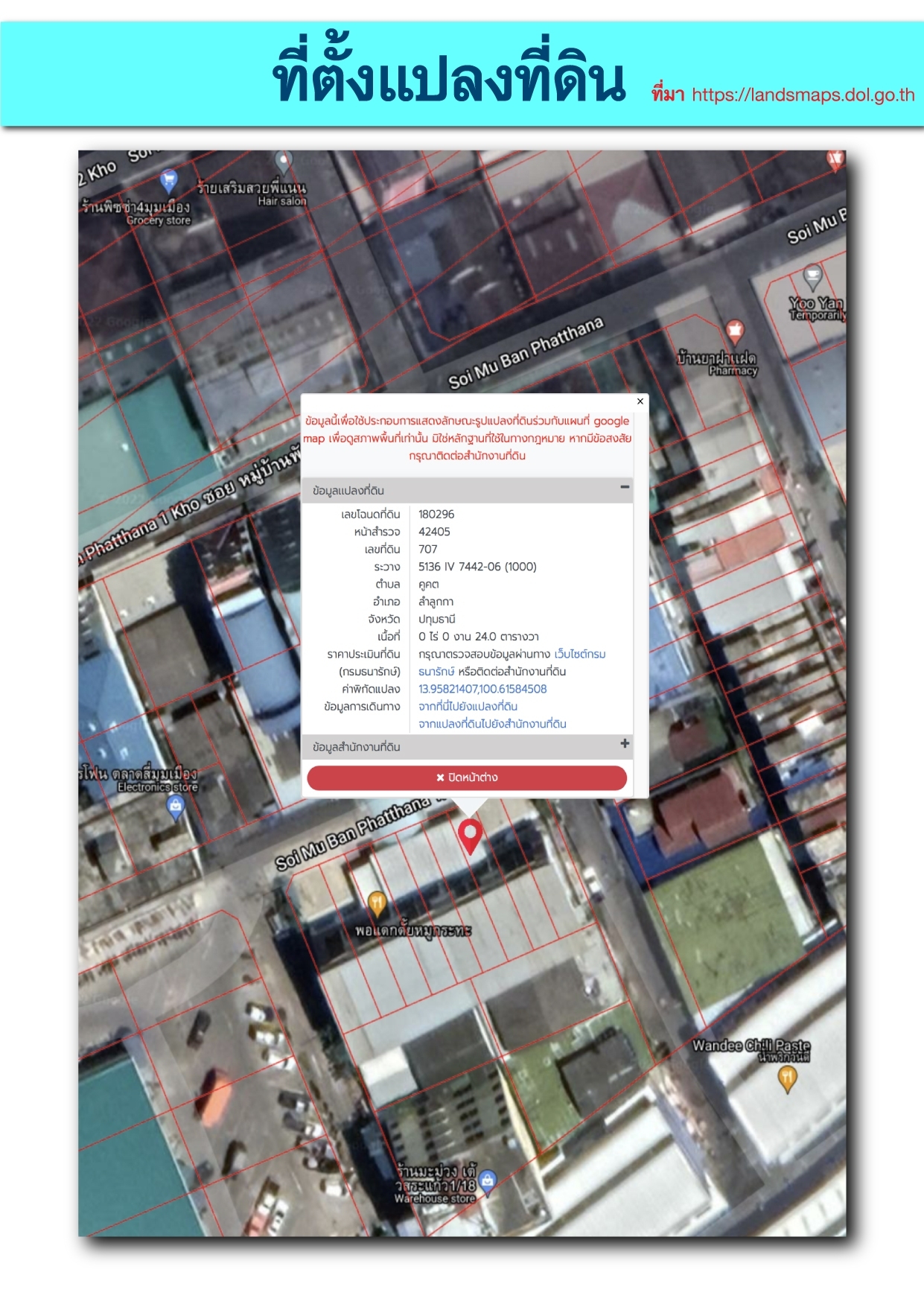Open the ธนารักษ์ link

click(x=436, y=672)
